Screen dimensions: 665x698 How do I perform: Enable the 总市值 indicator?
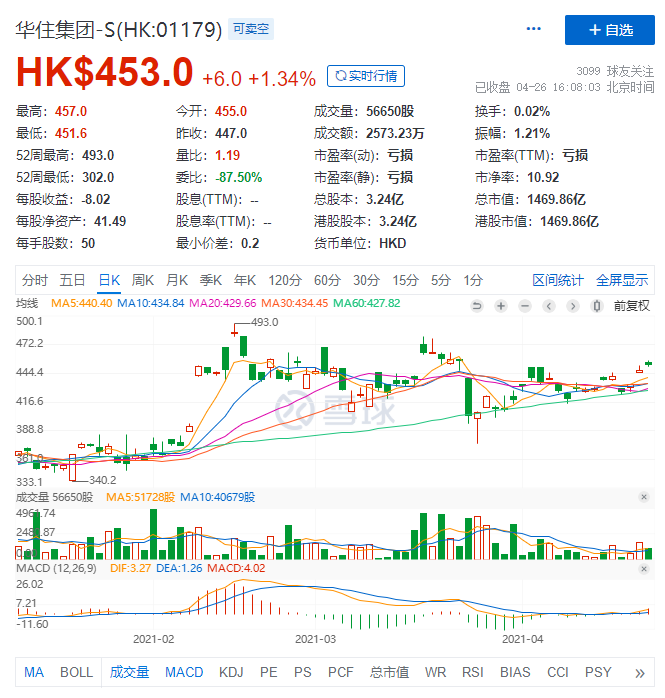389,672
